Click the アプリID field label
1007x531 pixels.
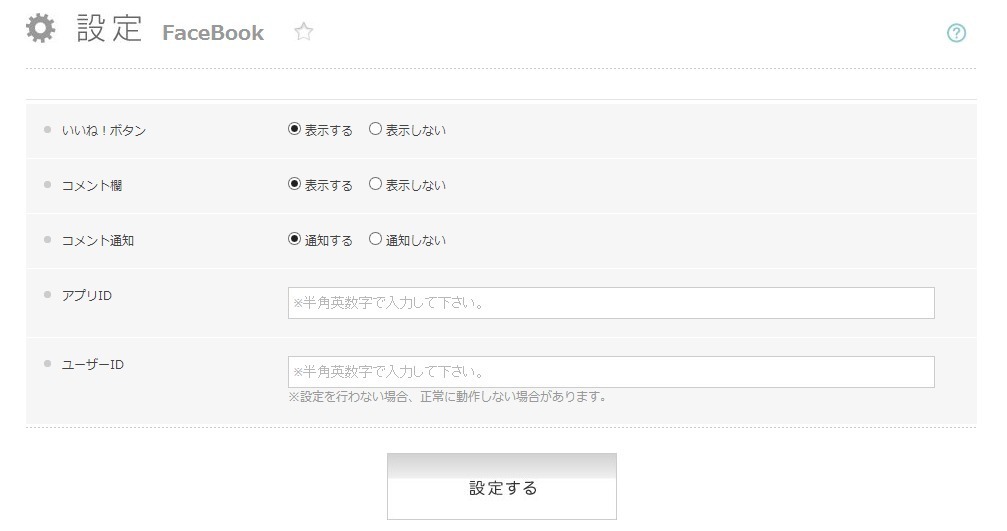pos(87,296)
